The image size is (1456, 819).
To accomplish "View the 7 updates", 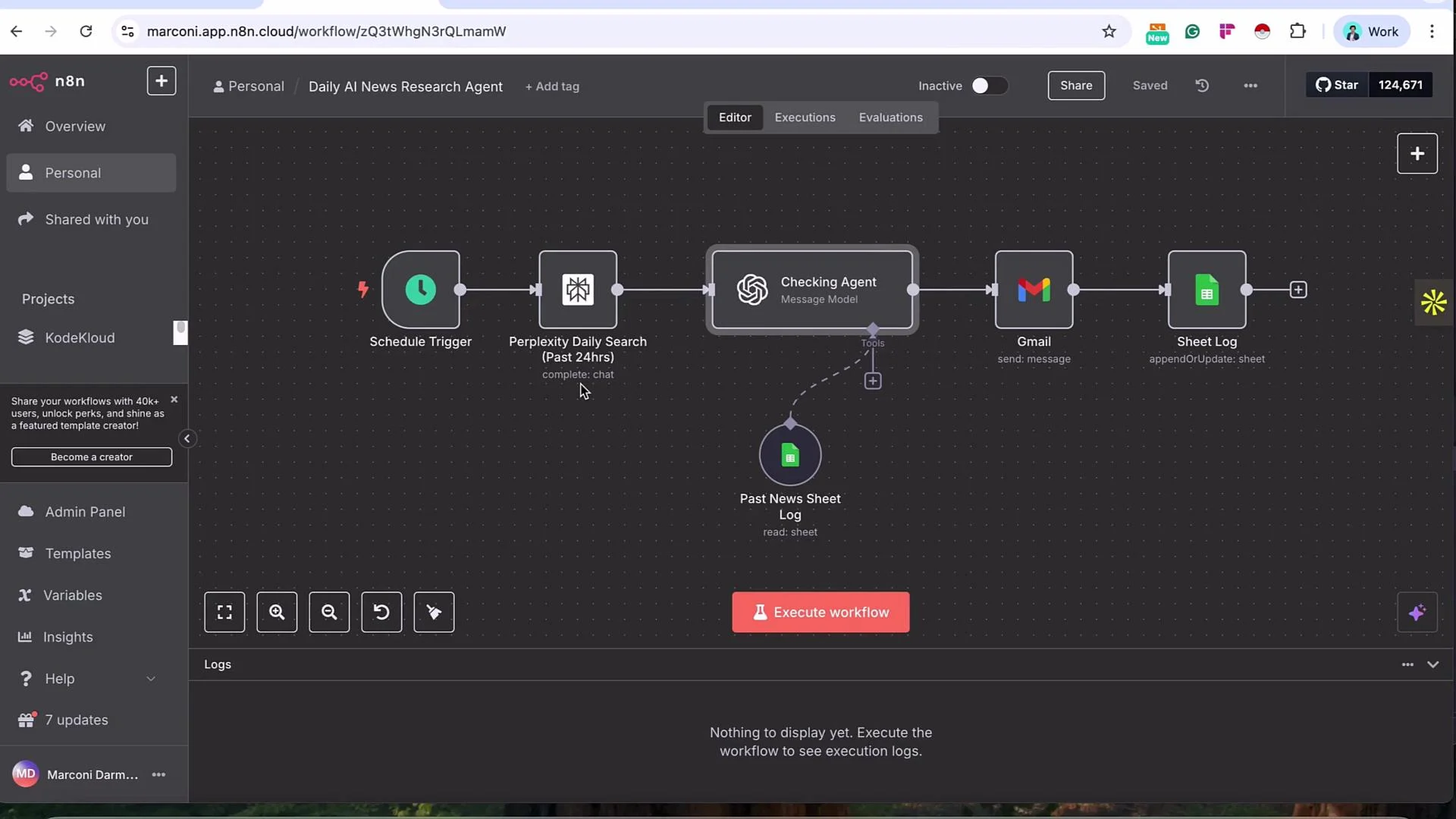I will pos(91,720).
